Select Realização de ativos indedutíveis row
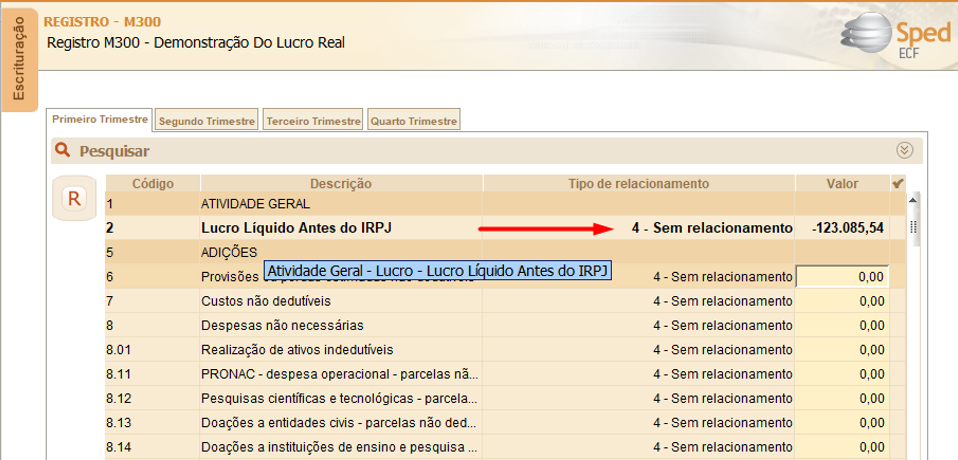Screen dimensions: 958x460 click(x=505, y=350)
